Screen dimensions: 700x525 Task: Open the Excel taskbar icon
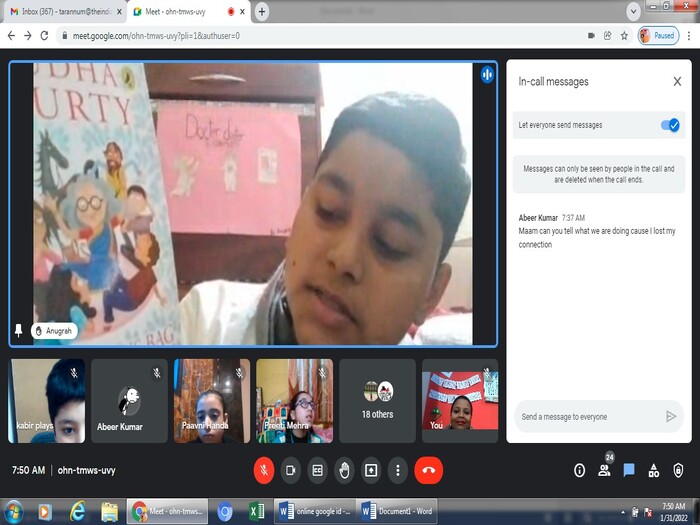(256, 511)
